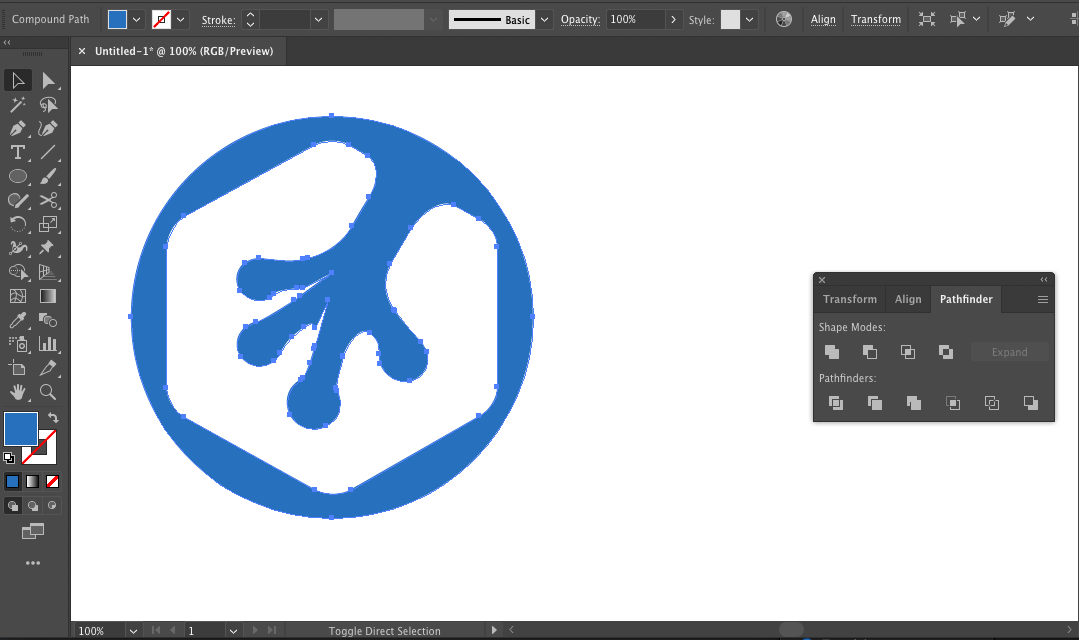
Task: Open the zoom level dropdown at bottom left
Action: pyautogui.click(x=132, y=631)
